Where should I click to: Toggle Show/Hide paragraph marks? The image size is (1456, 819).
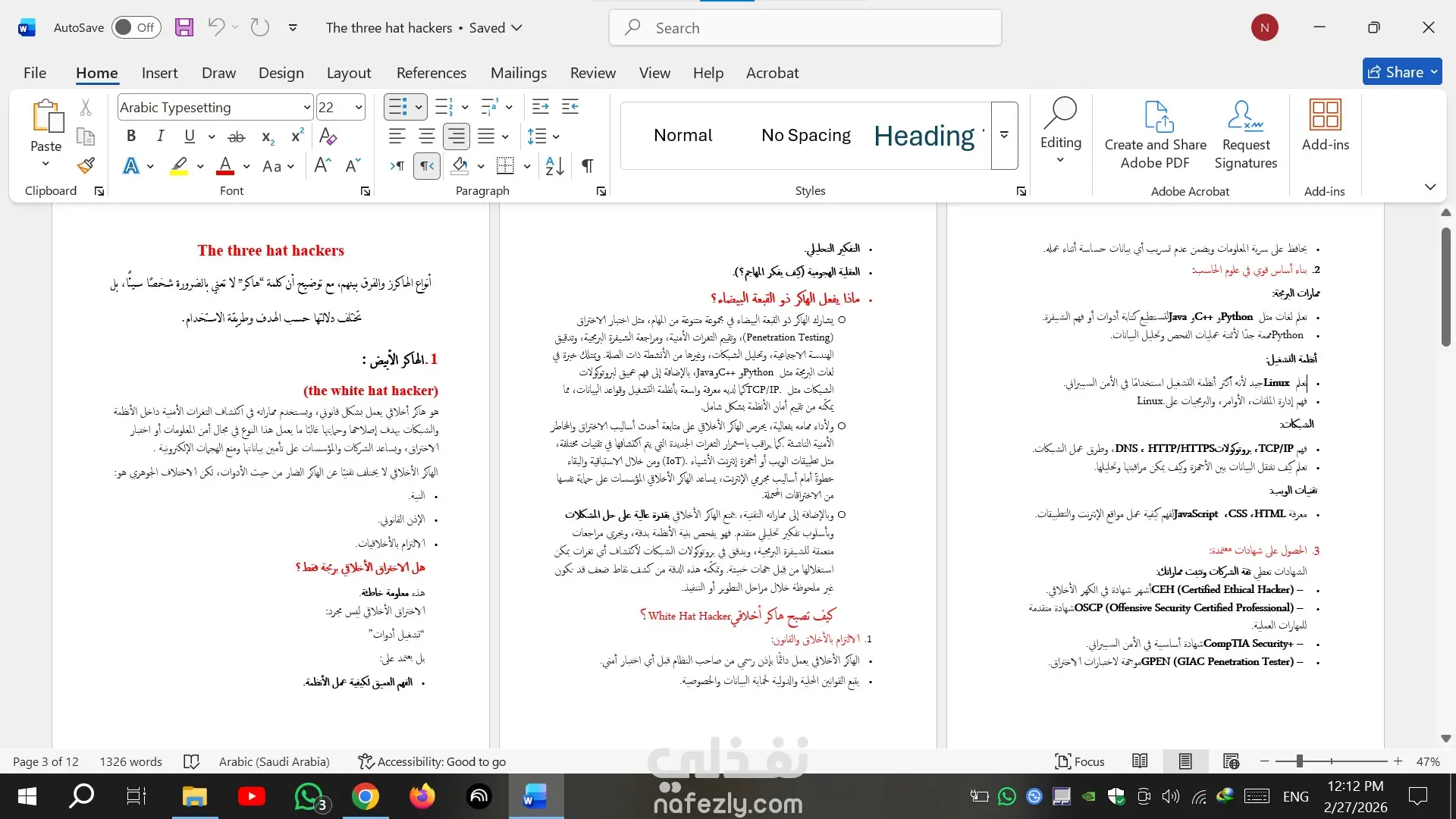[x=587, y=165]
